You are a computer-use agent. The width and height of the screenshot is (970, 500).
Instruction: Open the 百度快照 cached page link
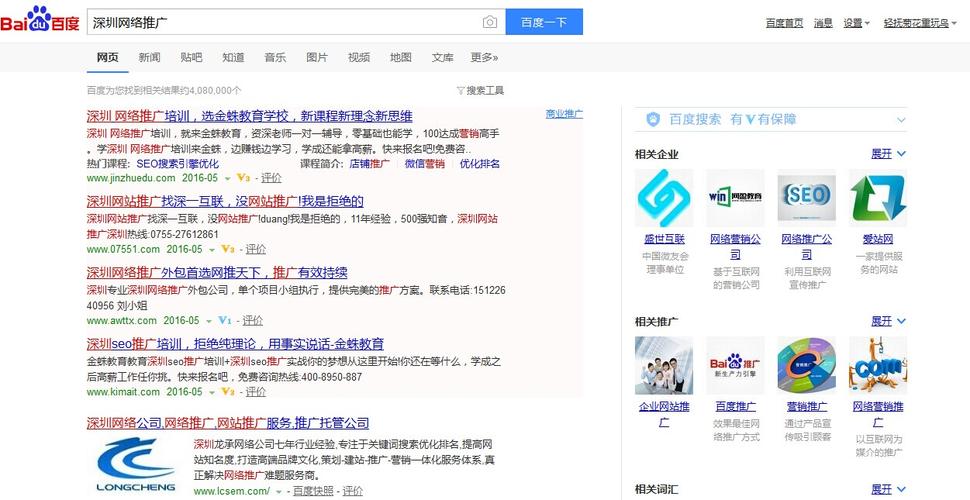(313, 491)
